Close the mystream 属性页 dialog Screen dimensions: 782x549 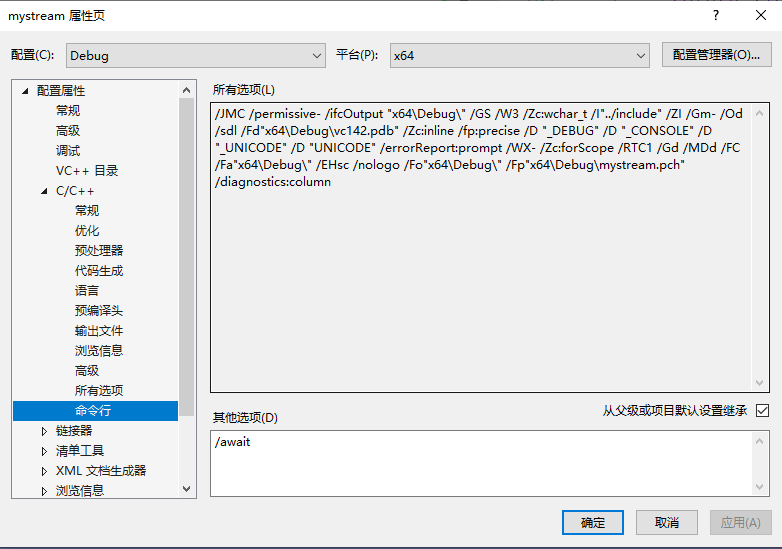point(761,15)
